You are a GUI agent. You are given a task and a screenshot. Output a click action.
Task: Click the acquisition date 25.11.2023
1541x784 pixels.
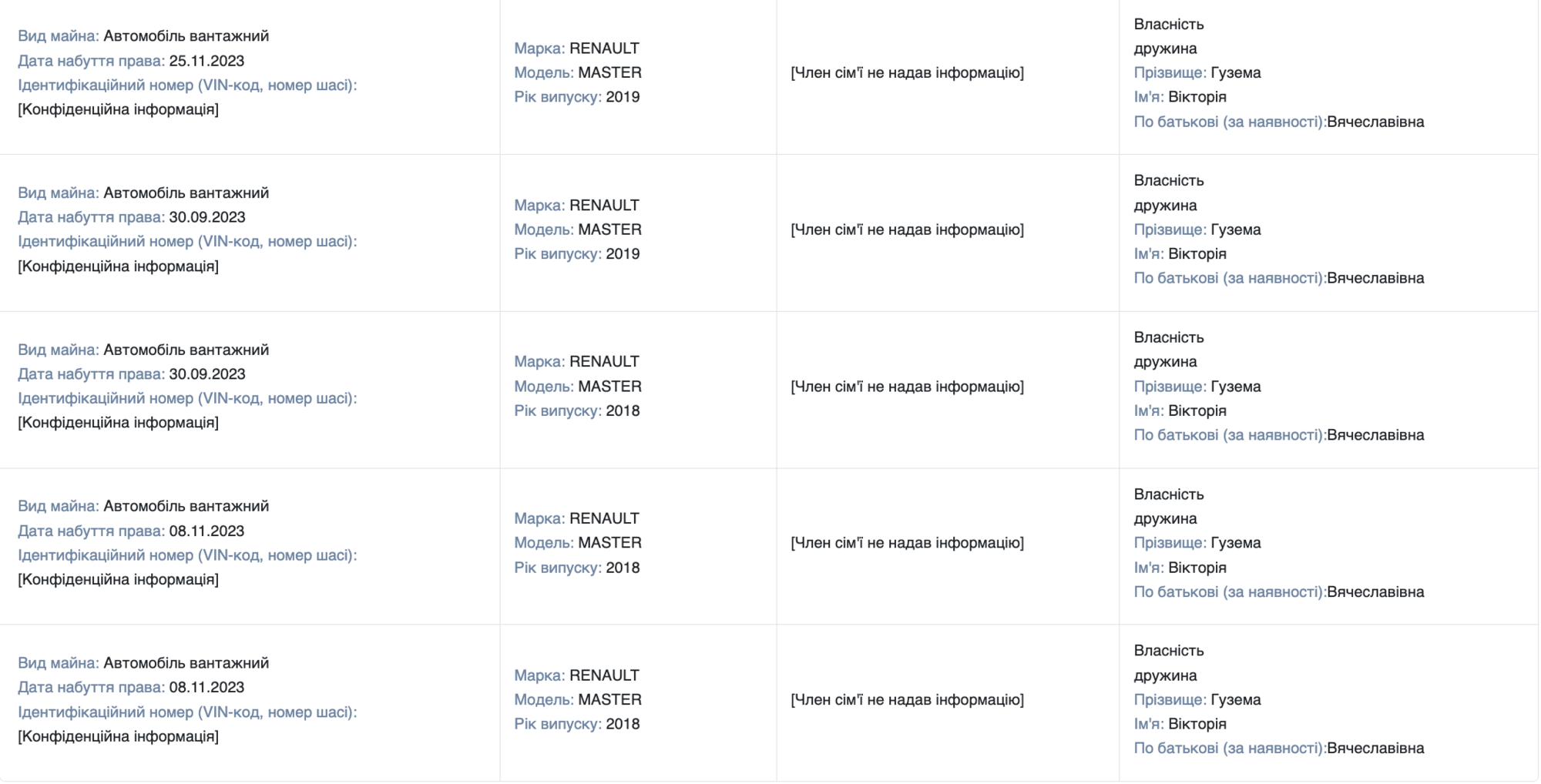[206, 61]
